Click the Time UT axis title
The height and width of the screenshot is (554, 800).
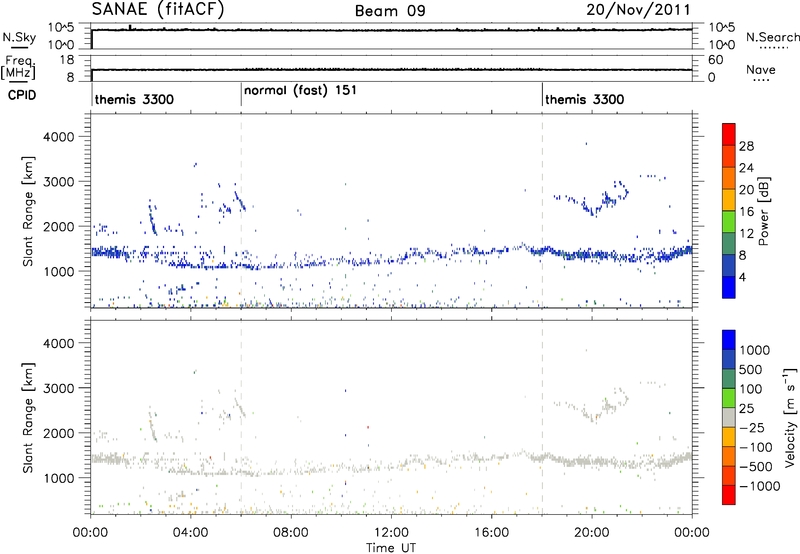[391, 548]
